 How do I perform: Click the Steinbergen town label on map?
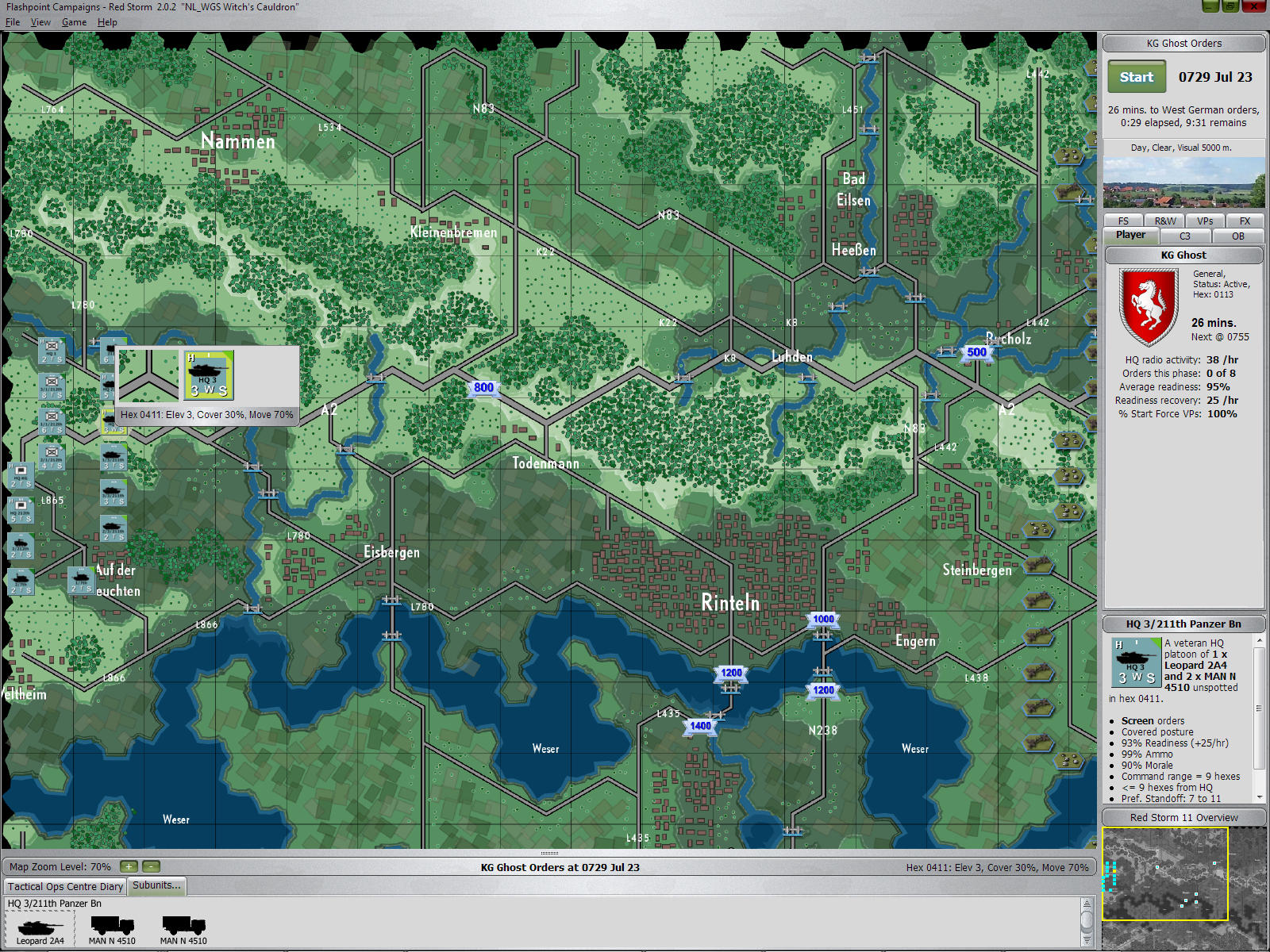point(977,570)
